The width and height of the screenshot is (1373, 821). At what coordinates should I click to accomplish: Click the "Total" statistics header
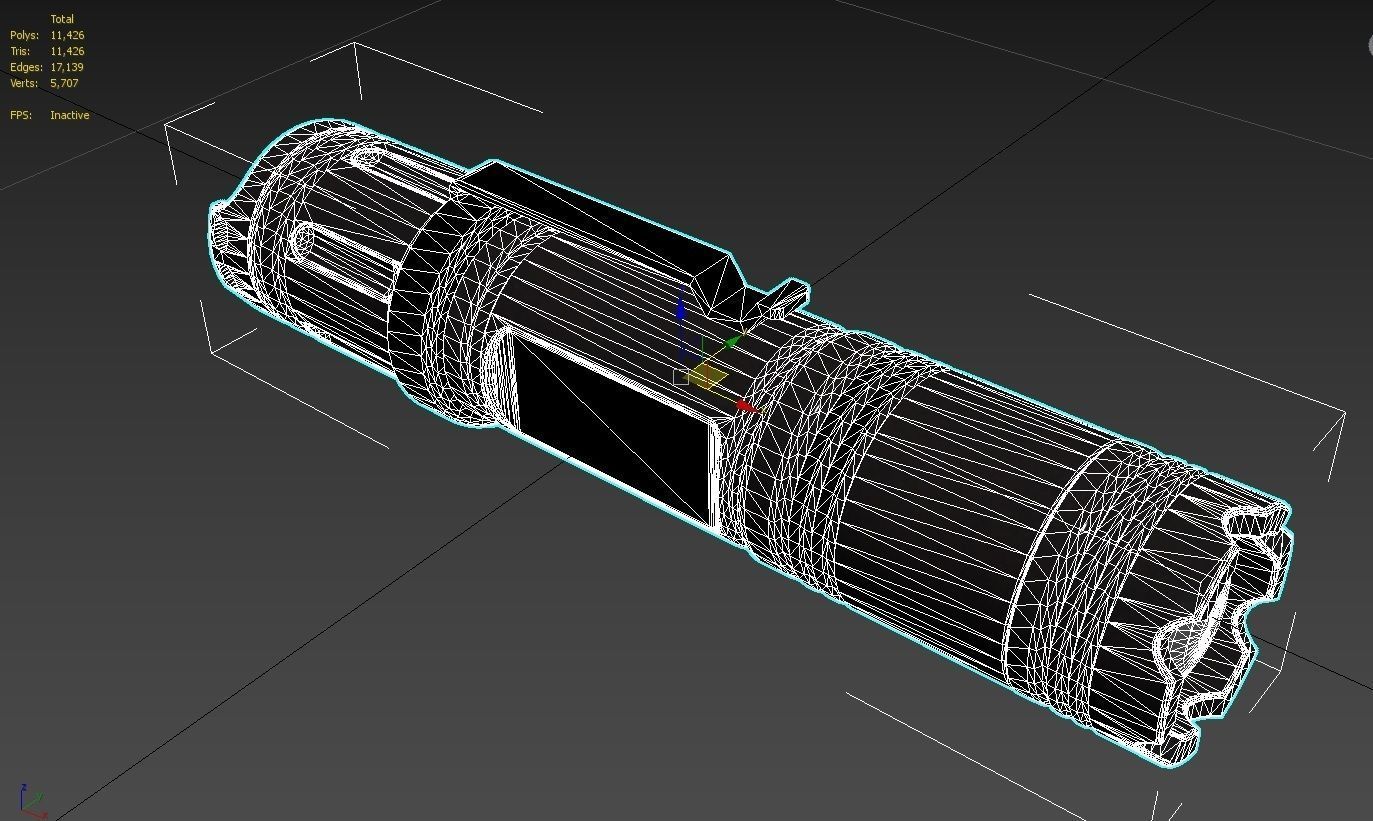[x=62, y=19]
